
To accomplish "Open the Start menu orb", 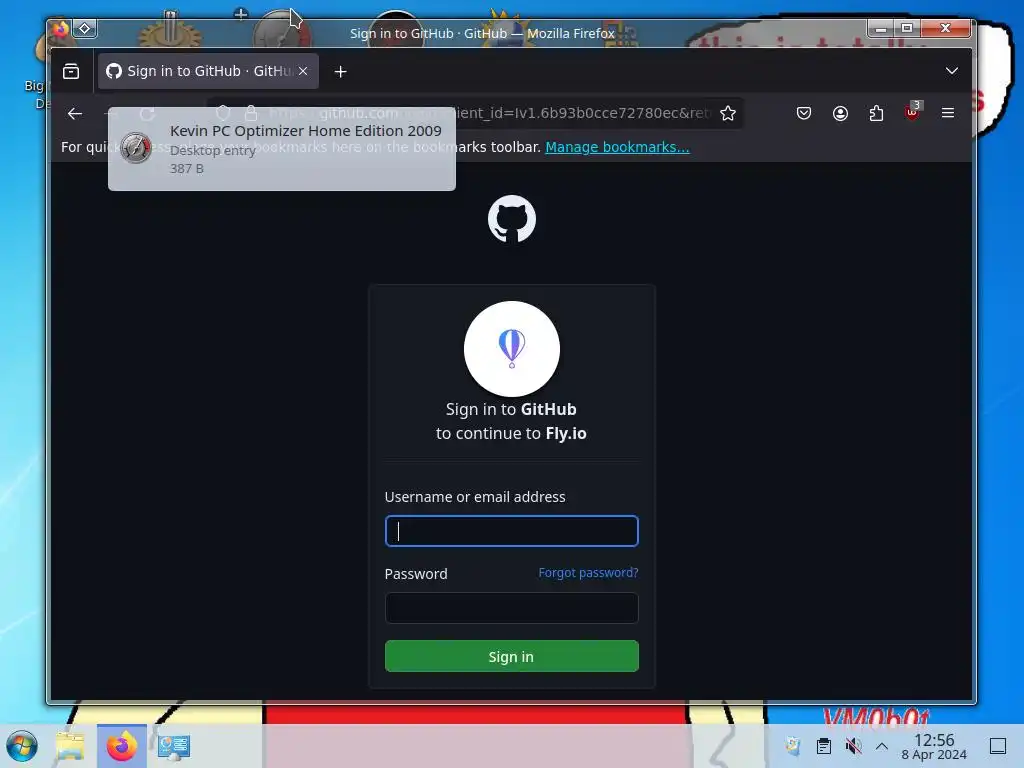I will (22, 746).
